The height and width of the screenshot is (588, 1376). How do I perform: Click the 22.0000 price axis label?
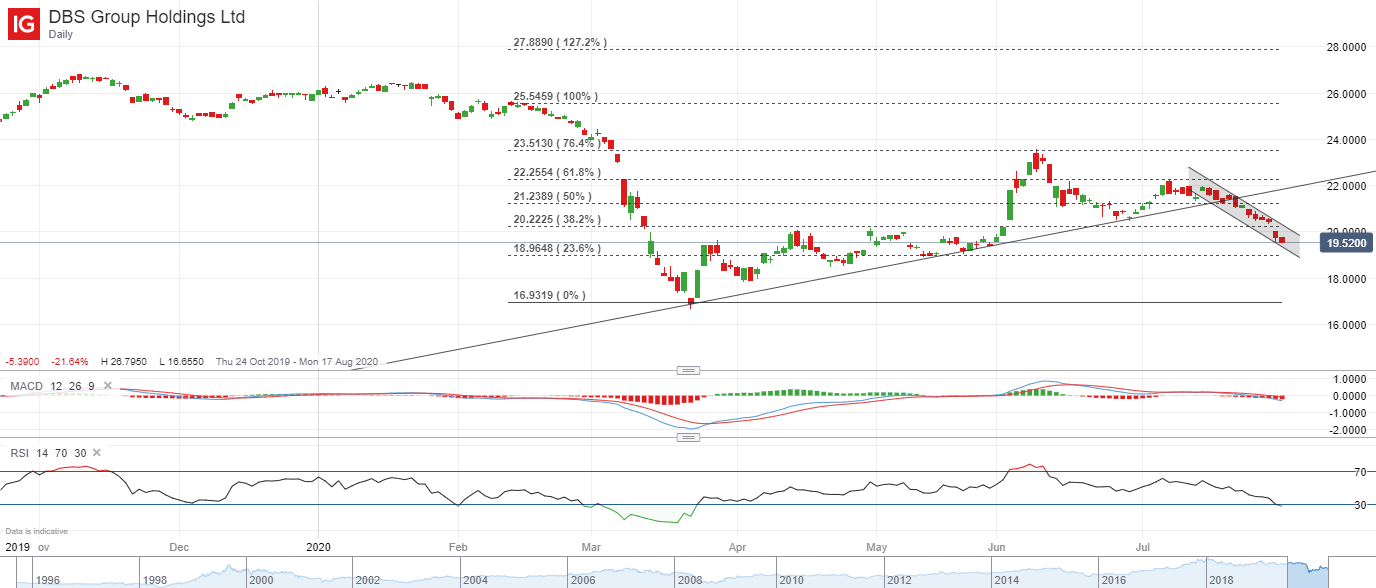(1347, 186)
